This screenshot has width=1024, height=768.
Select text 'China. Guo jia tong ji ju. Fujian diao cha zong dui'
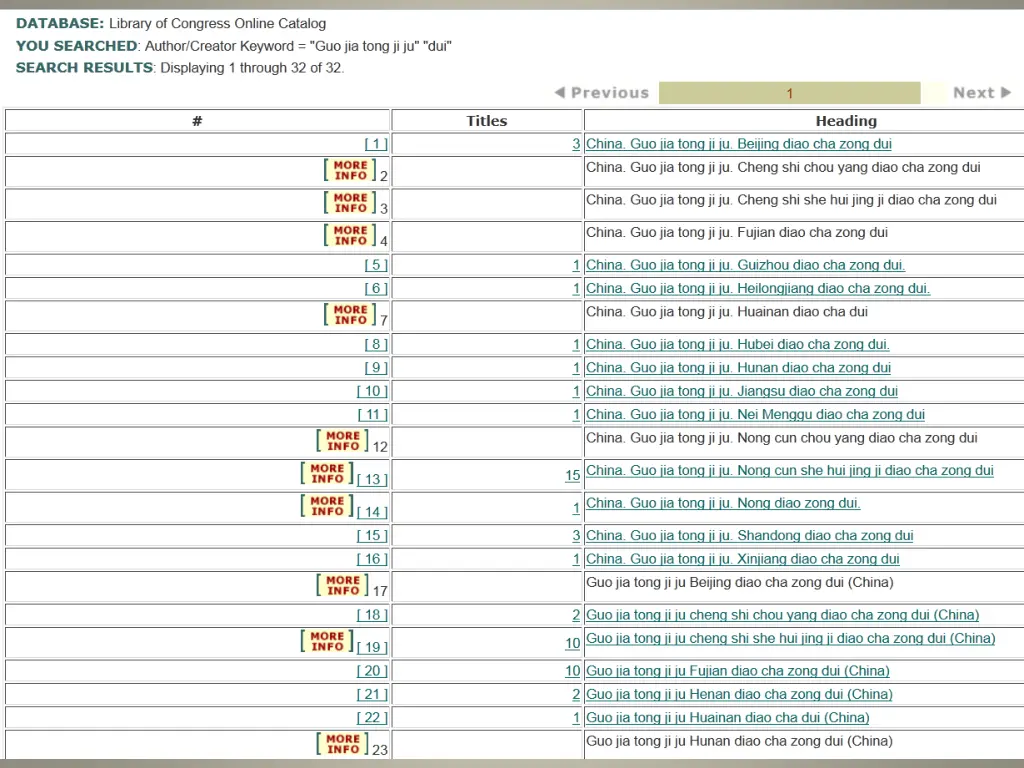click(737, 232)
